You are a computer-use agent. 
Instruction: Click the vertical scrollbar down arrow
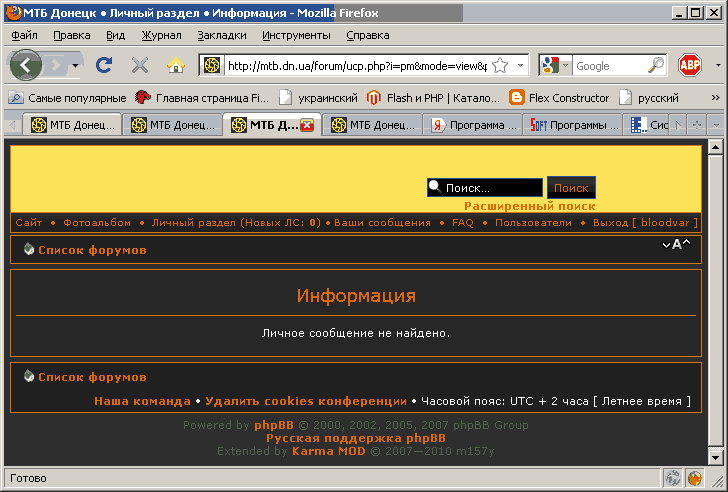point(715,457)
